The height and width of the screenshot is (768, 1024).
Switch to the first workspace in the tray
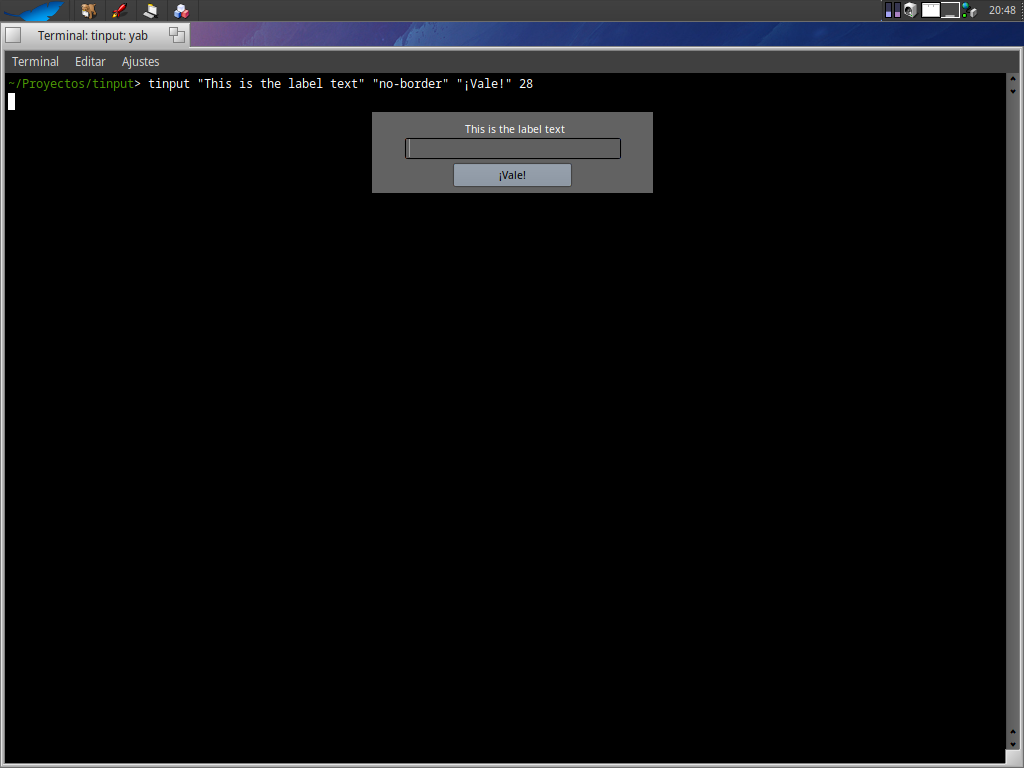931,10
